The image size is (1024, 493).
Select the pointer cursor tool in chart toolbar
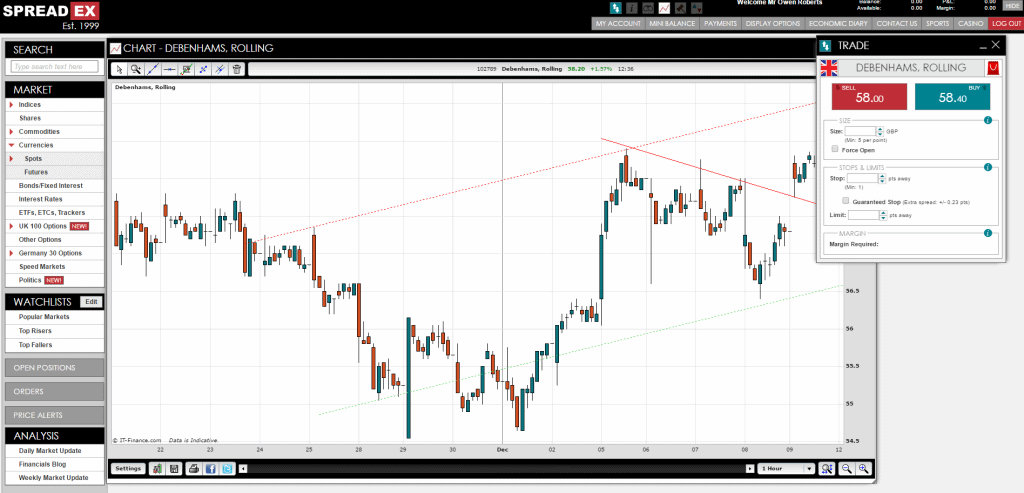click(119, 69)
